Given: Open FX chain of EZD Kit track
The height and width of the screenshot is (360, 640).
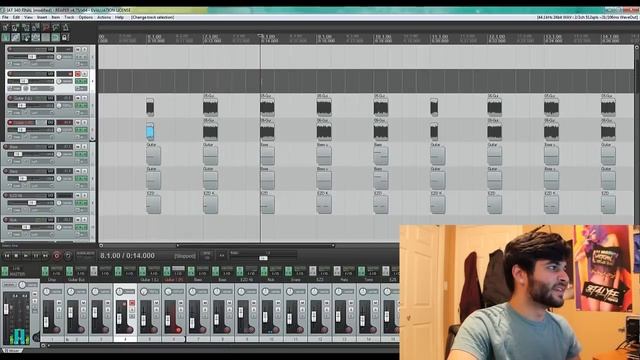Looking at the screenshot, I should coord(81,203).
